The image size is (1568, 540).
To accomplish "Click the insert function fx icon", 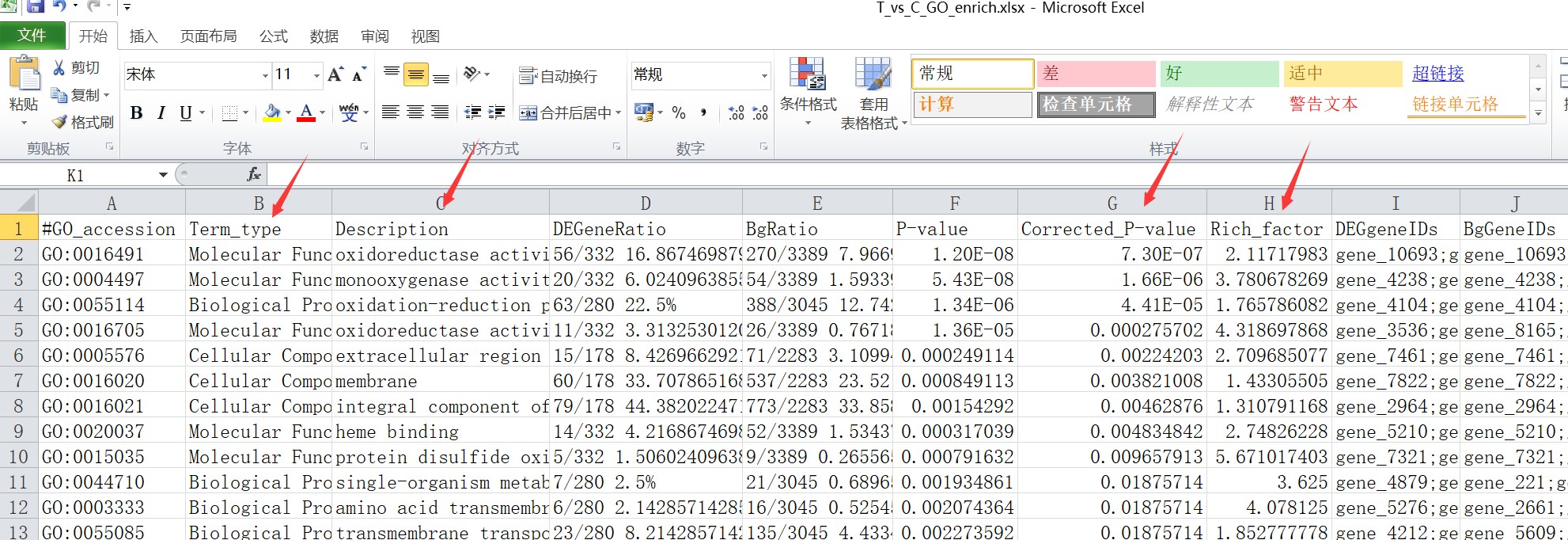I will [x=253, y=174].
